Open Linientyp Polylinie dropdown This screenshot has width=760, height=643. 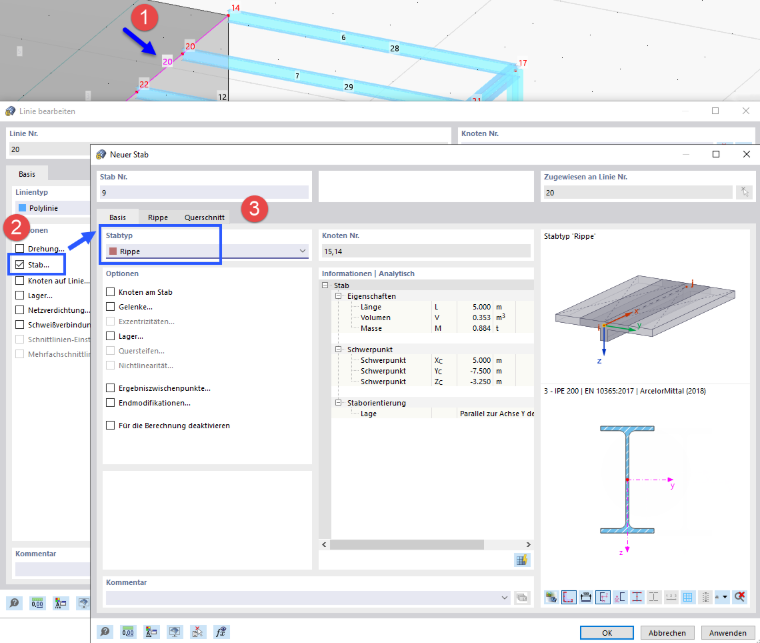pyautogui.click(x=53, y=208)
